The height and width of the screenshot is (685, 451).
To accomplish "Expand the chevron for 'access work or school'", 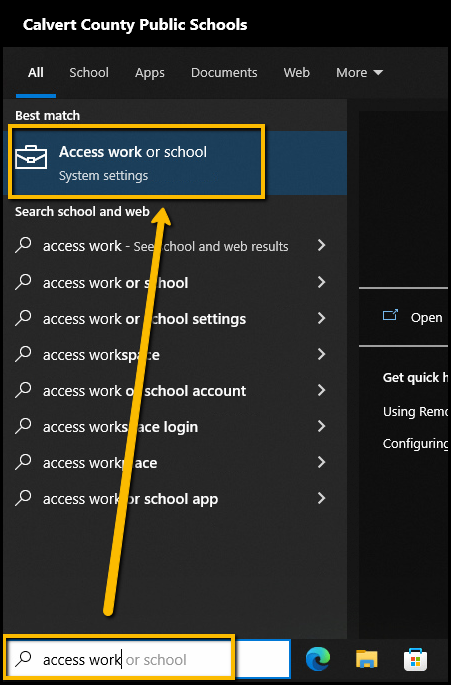I will (322, 282).
